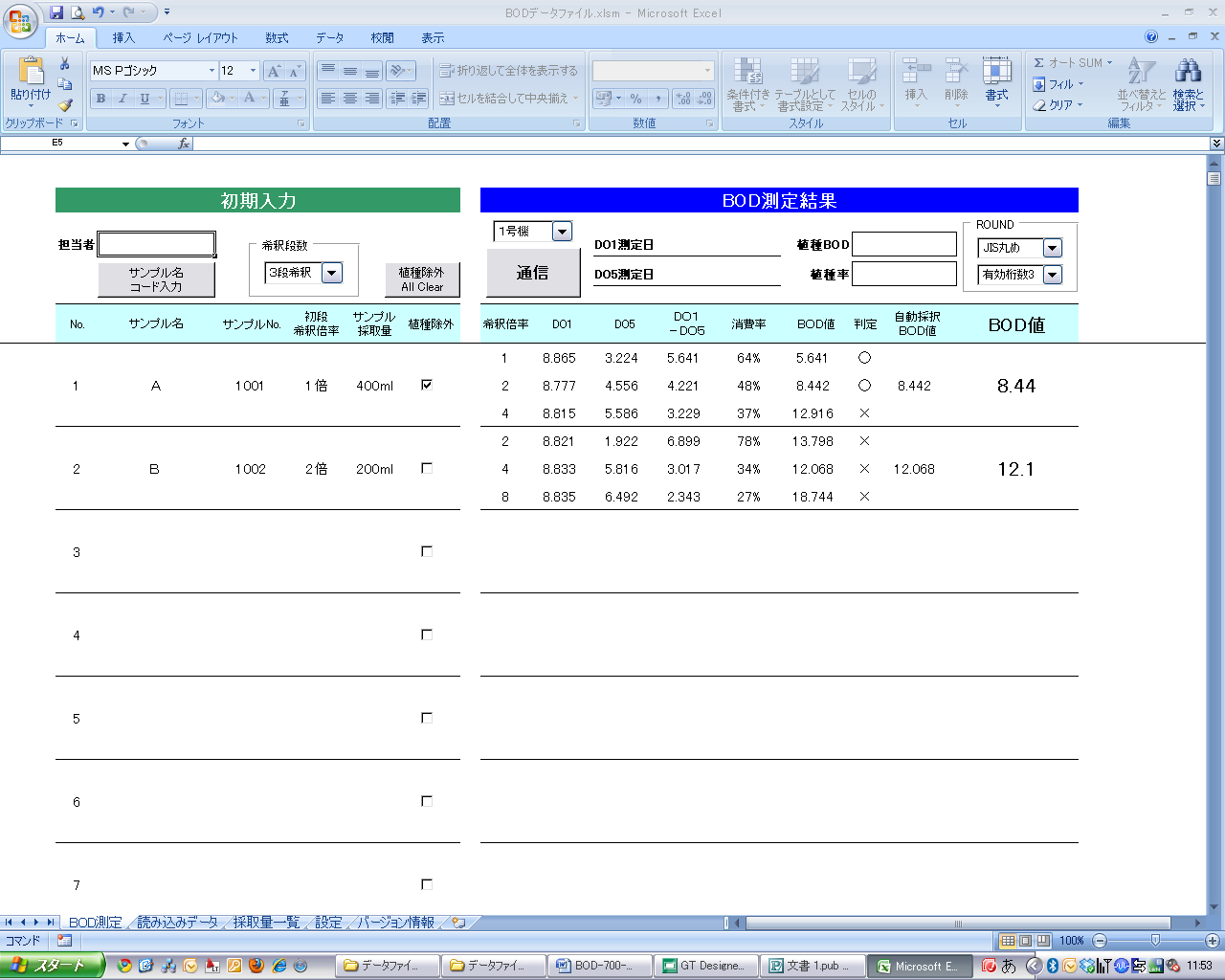Click the zoom out minus button

1099,941
